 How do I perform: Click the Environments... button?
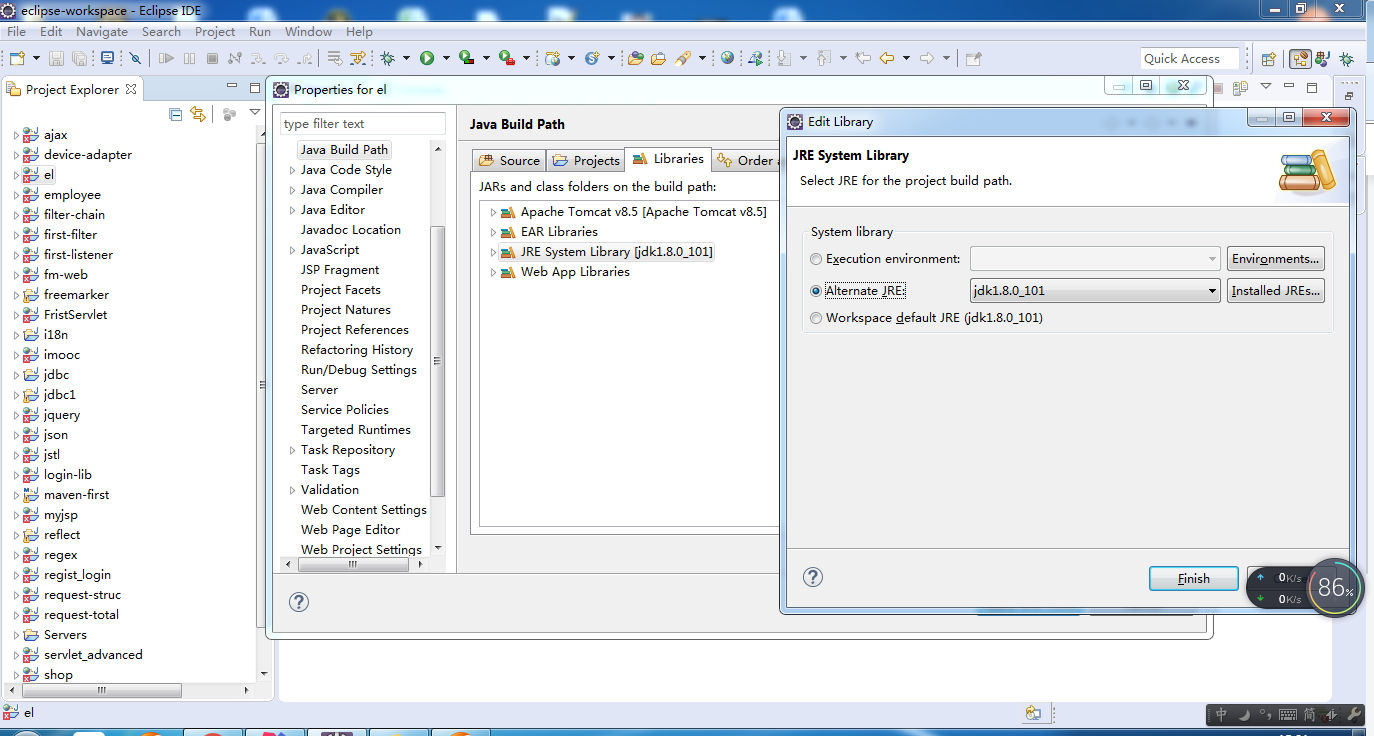coord(1275,259)
